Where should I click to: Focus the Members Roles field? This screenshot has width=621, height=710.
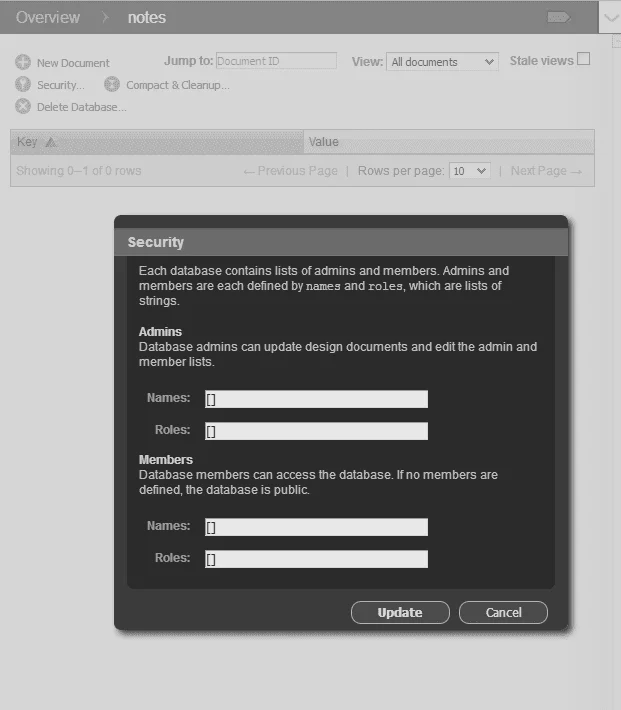click(316, 559)
